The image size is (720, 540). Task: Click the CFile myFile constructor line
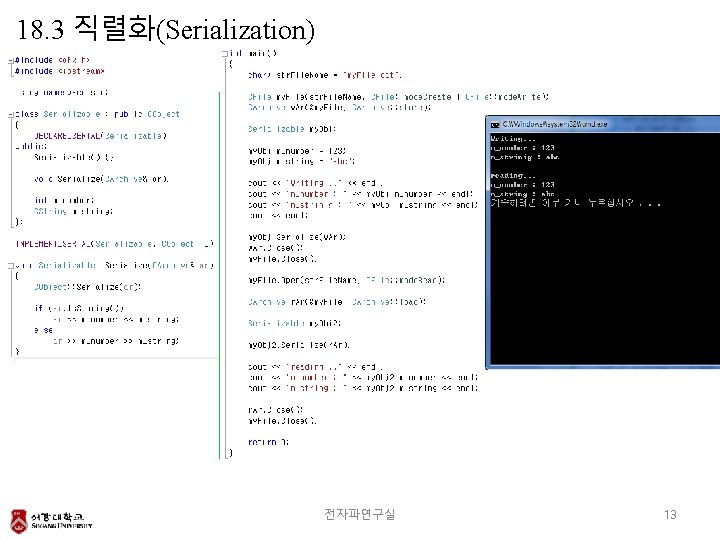tap(398, 97)
